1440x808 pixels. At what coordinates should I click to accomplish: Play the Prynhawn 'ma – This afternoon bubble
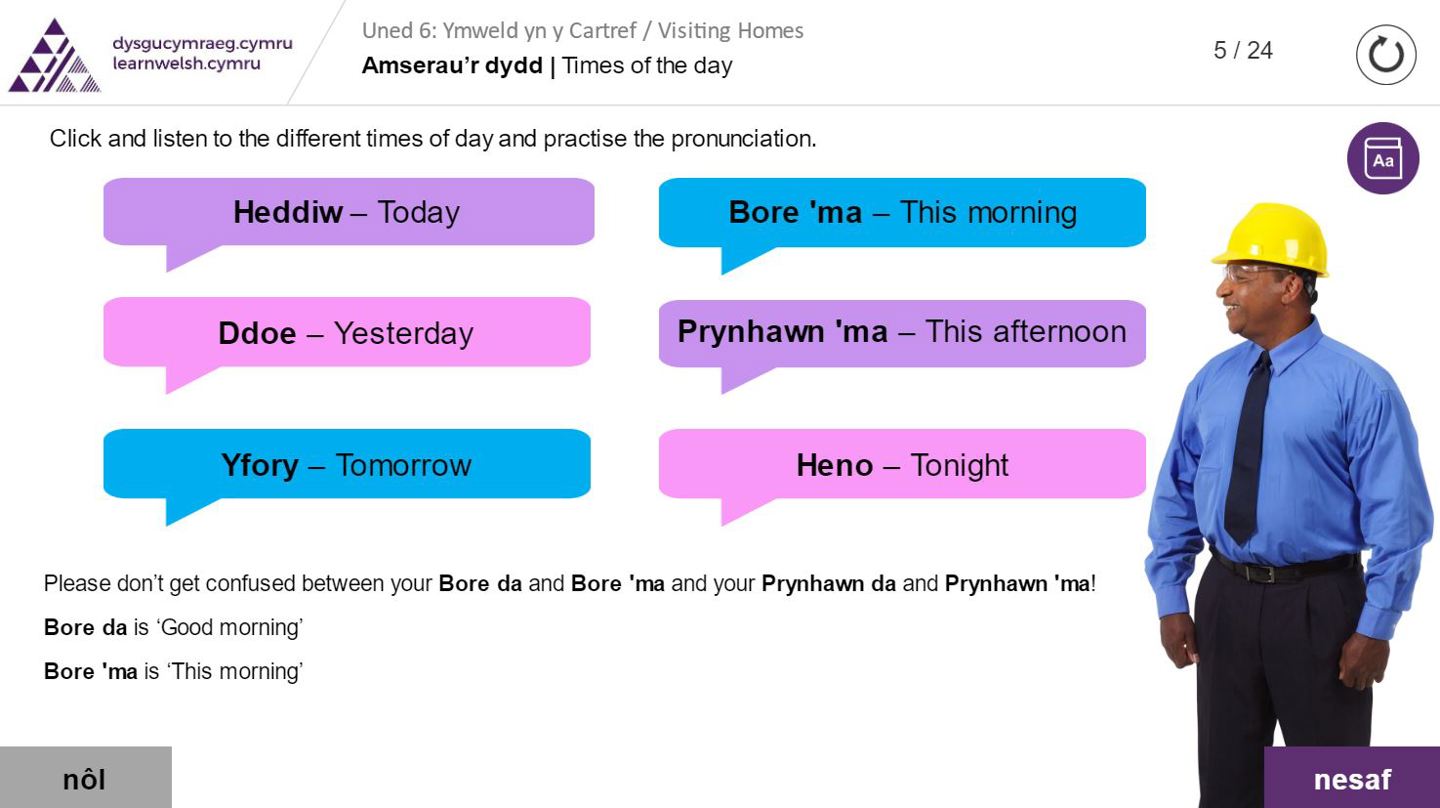(902, 332)
